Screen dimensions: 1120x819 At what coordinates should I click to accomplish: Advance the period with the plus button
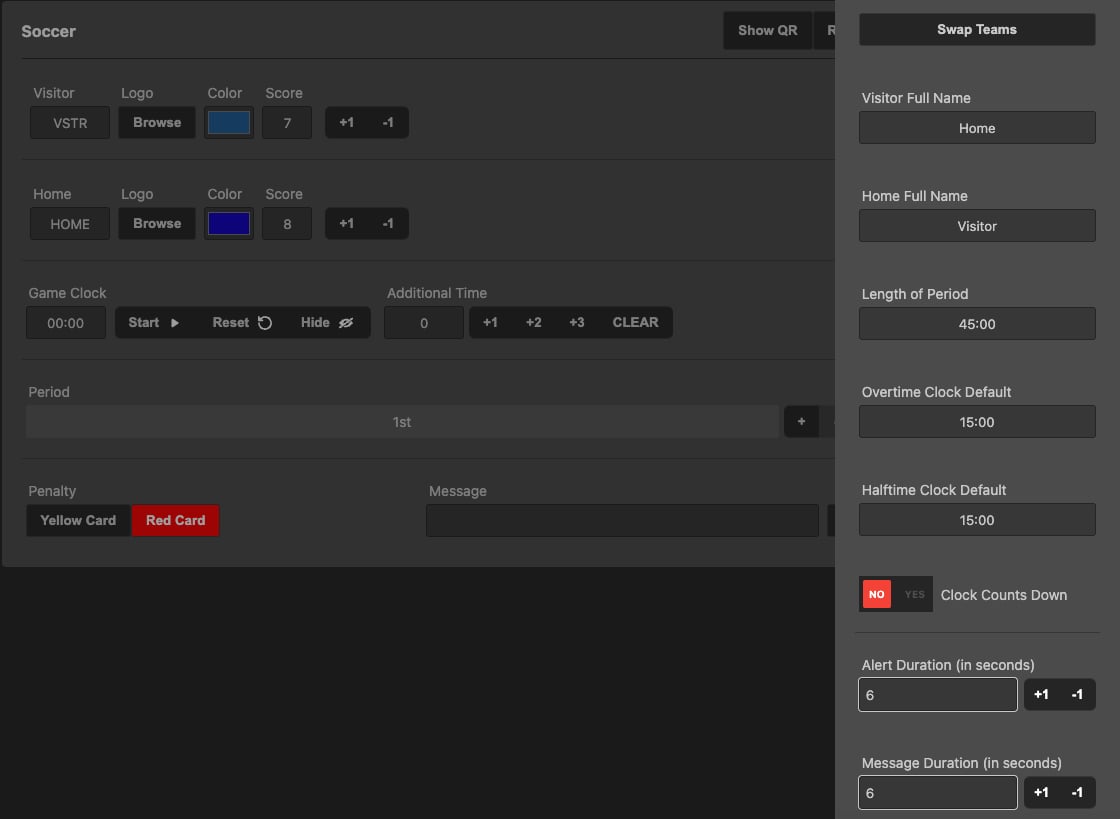[801, 421]
